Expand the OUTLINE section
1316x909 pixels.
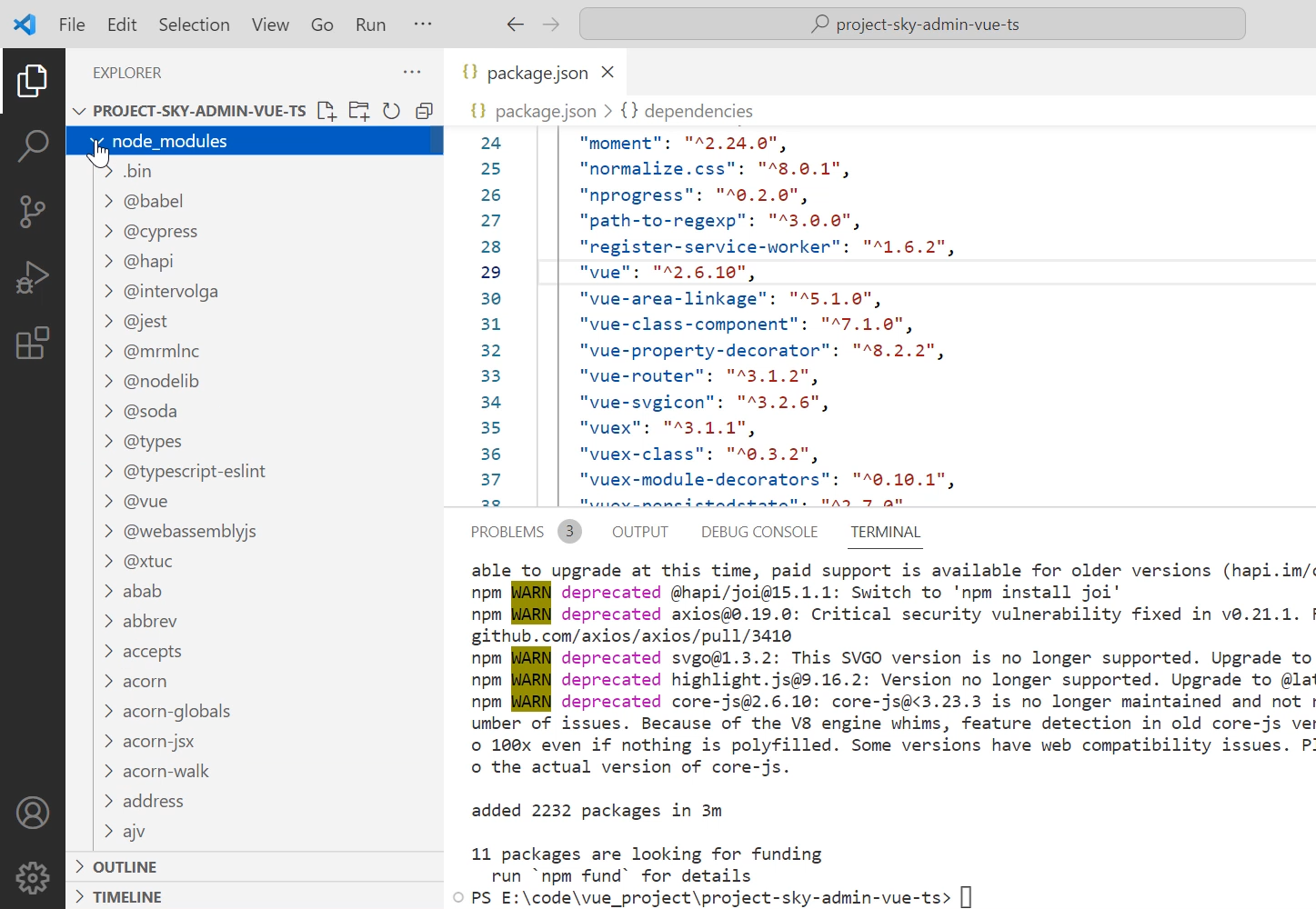(x=124, y=867)
